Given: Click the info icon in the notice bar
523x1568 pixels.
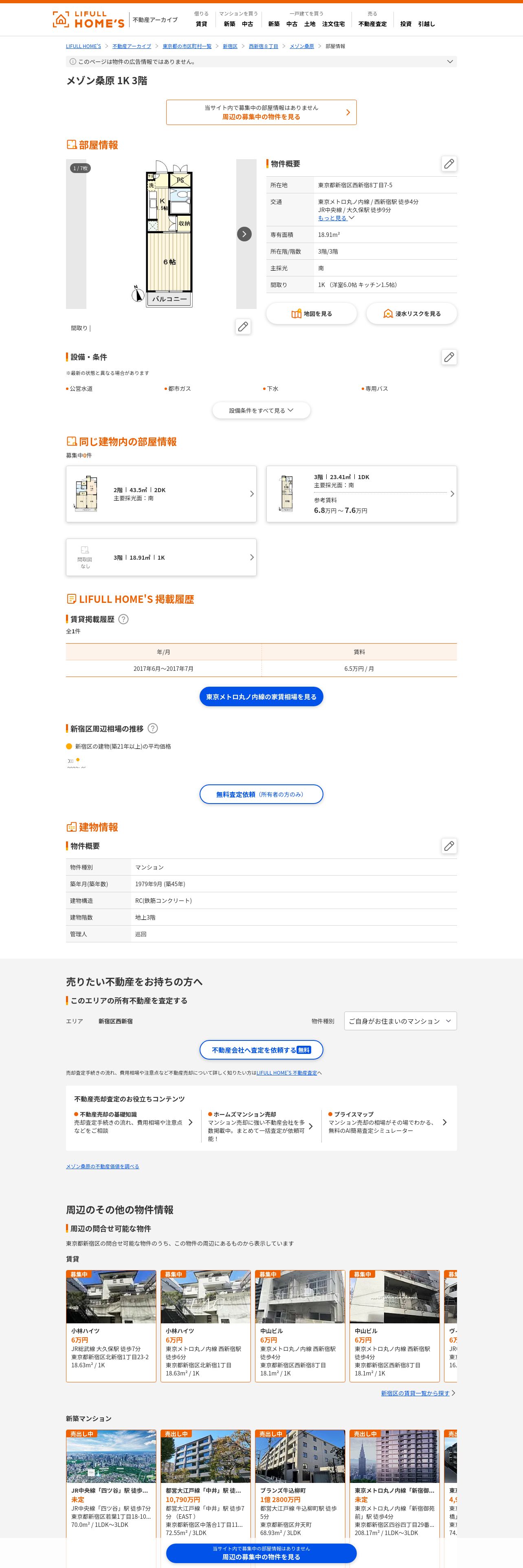Looking at the screenshot, I should coord(73,61).
